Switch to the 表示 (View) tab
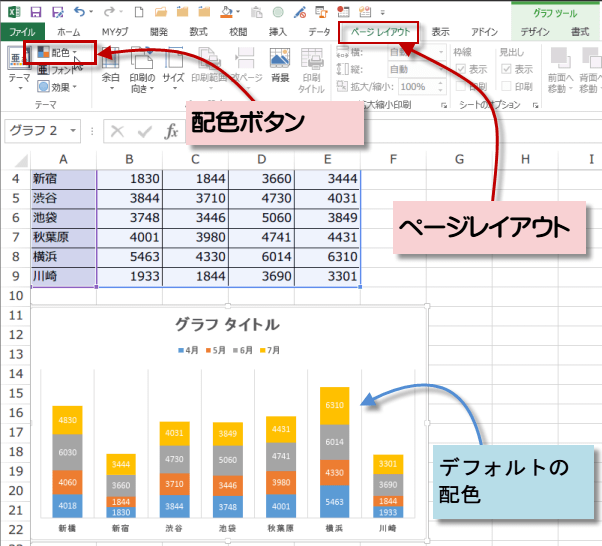 [x=440, y=32]
